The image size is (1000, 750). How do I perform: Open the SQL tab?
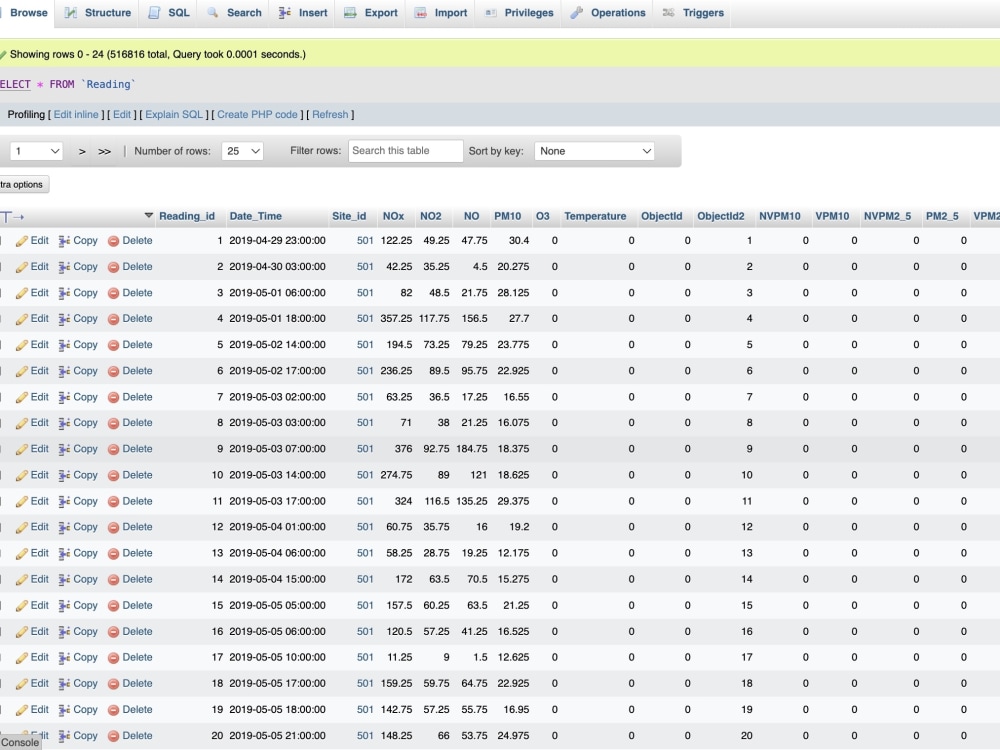pyautogui.click(x=168, y=13)
